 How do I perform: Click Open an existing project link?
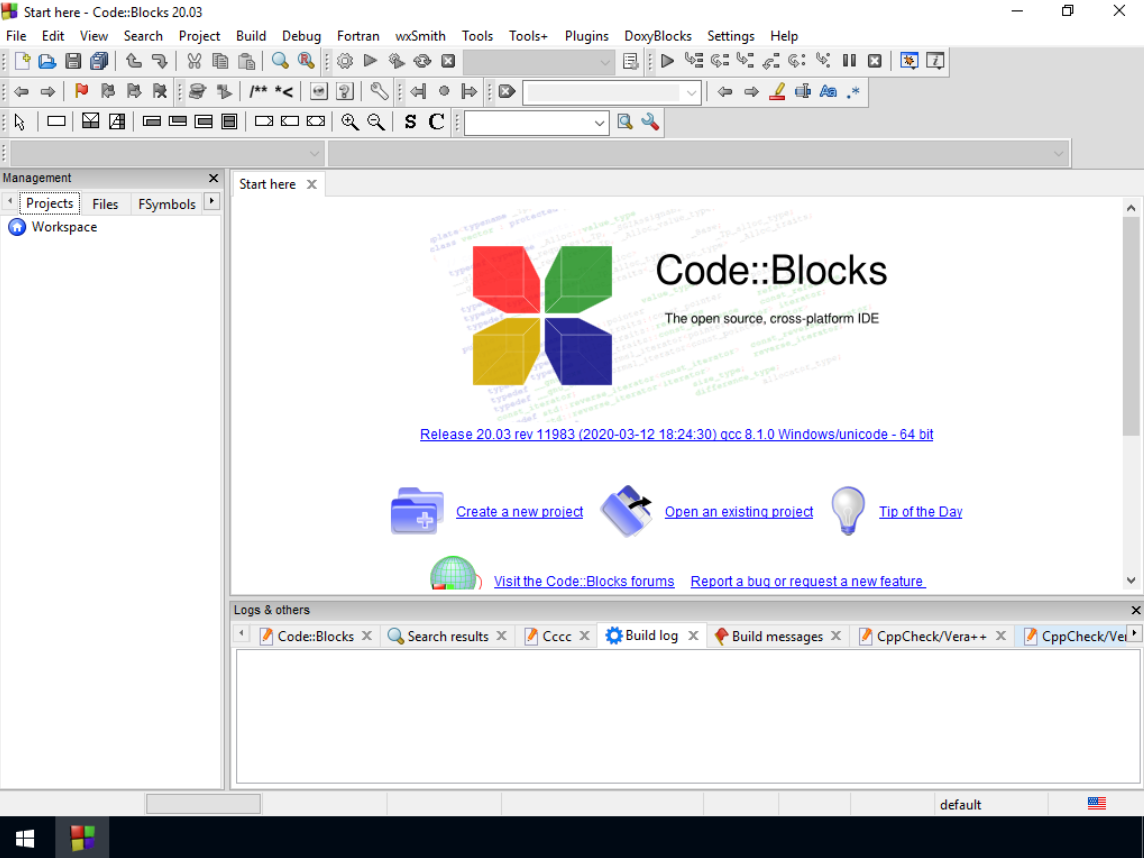[x=738, y=512]
